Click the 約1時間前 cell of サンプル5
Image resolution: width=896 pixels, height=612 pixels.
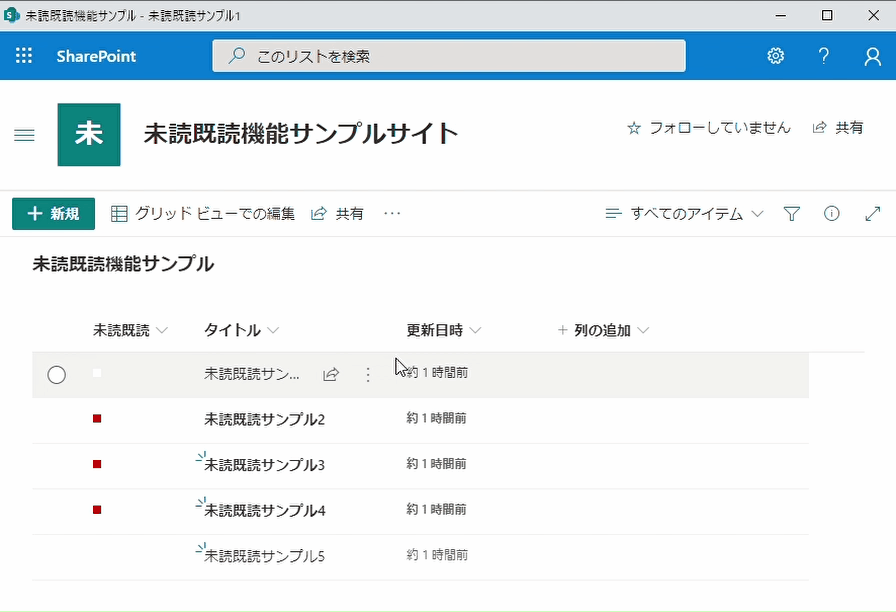437,555
